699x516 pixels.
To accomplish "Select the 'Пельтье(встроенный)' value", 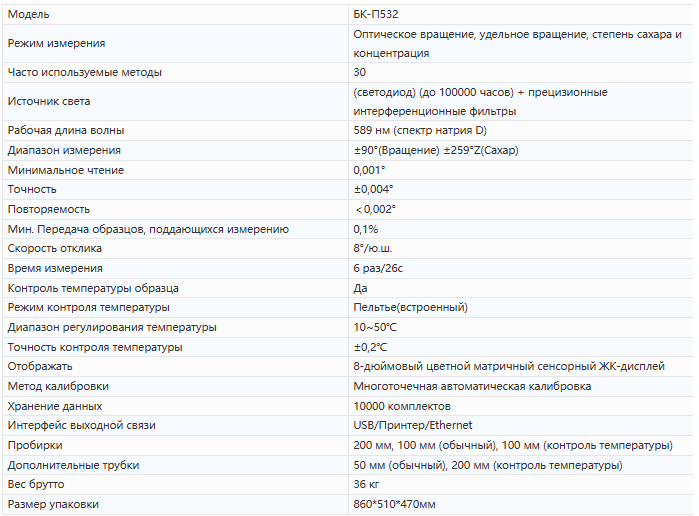I will coord(411,307).
